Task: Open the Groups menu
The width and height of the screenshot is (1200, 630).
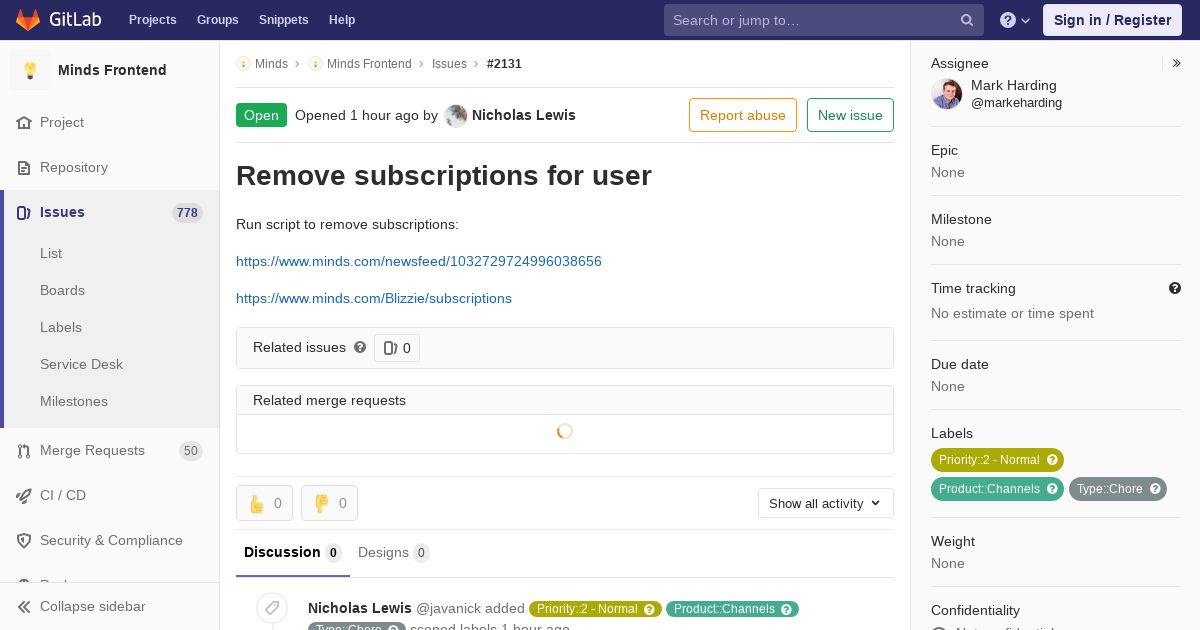Action: point(217,20)
